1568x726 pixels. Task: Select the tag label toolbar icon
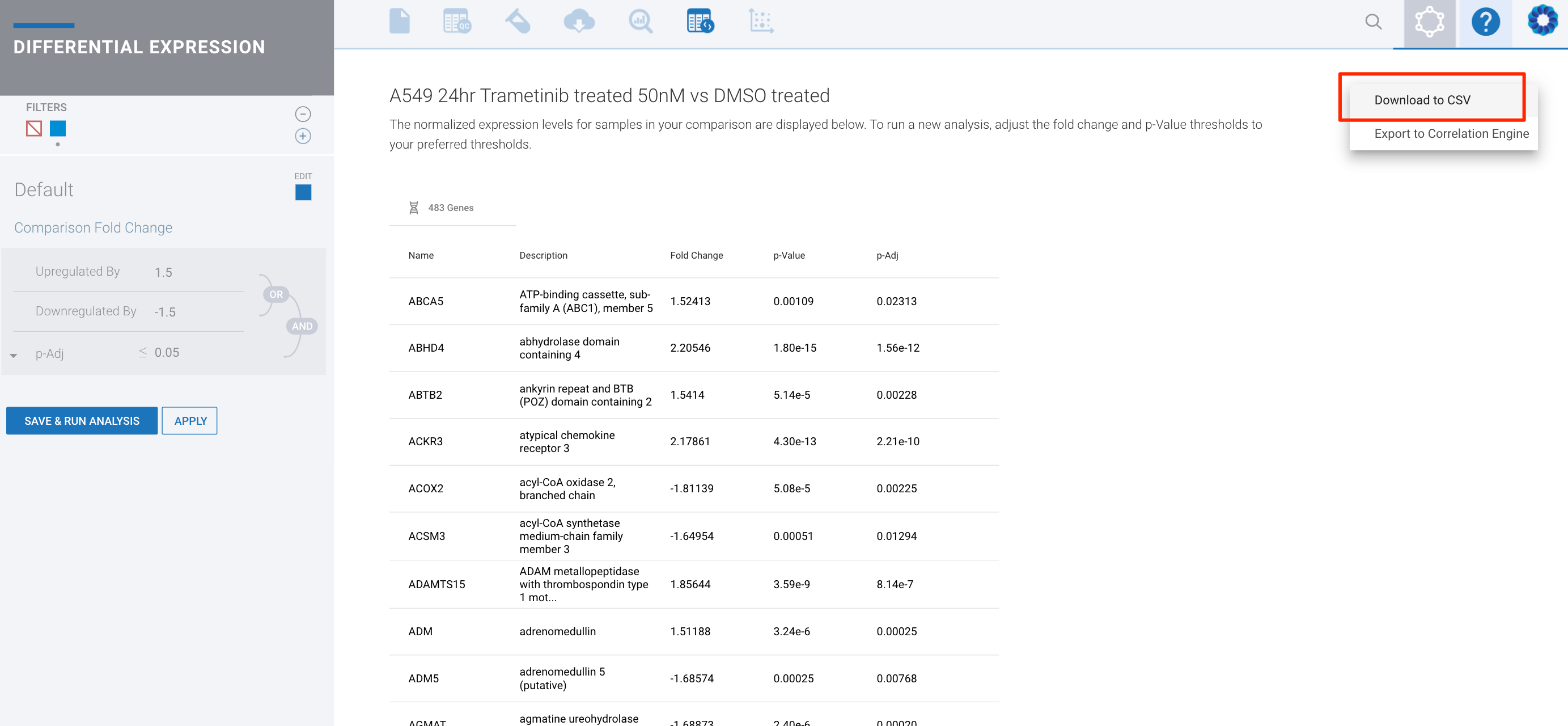coord(518,21)
